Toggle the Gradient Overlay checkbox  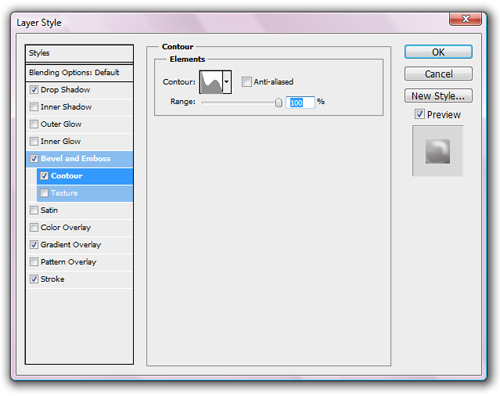coord(34,245)
